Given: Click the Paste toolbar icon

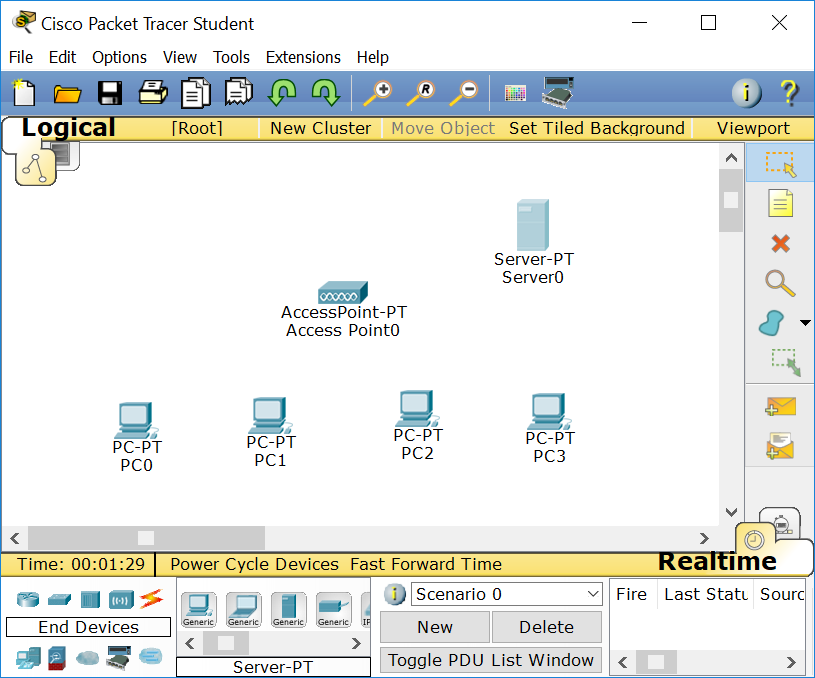Looking at the screenshot, I should coord(239,93).
